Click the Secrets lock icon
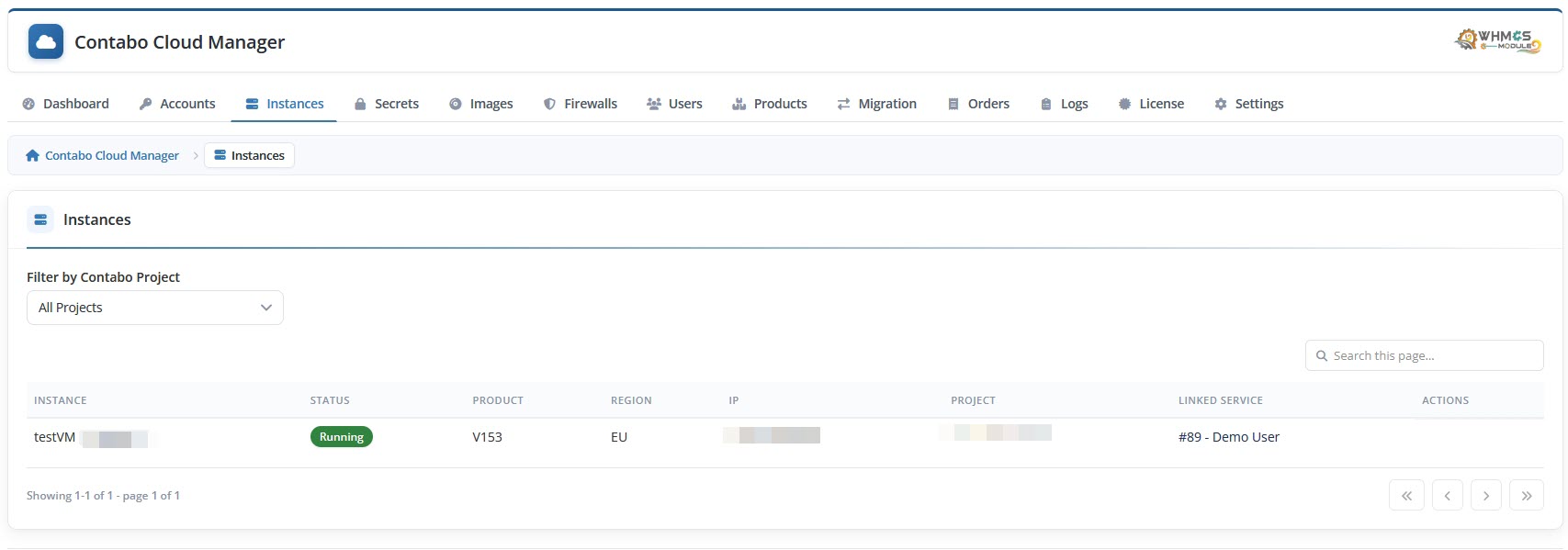Viewport: 1568px width, 550px height. pos(360,104)
